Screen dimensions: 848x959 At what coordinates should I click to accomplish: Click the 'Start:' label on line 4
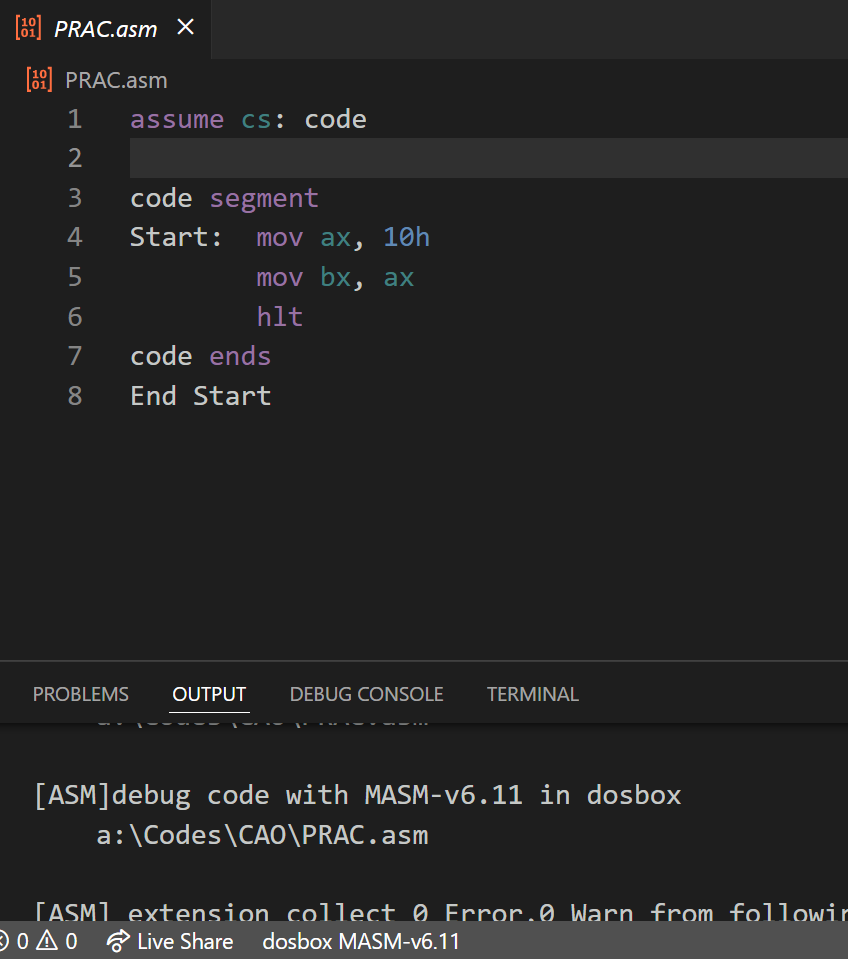(x=176, y=237)
